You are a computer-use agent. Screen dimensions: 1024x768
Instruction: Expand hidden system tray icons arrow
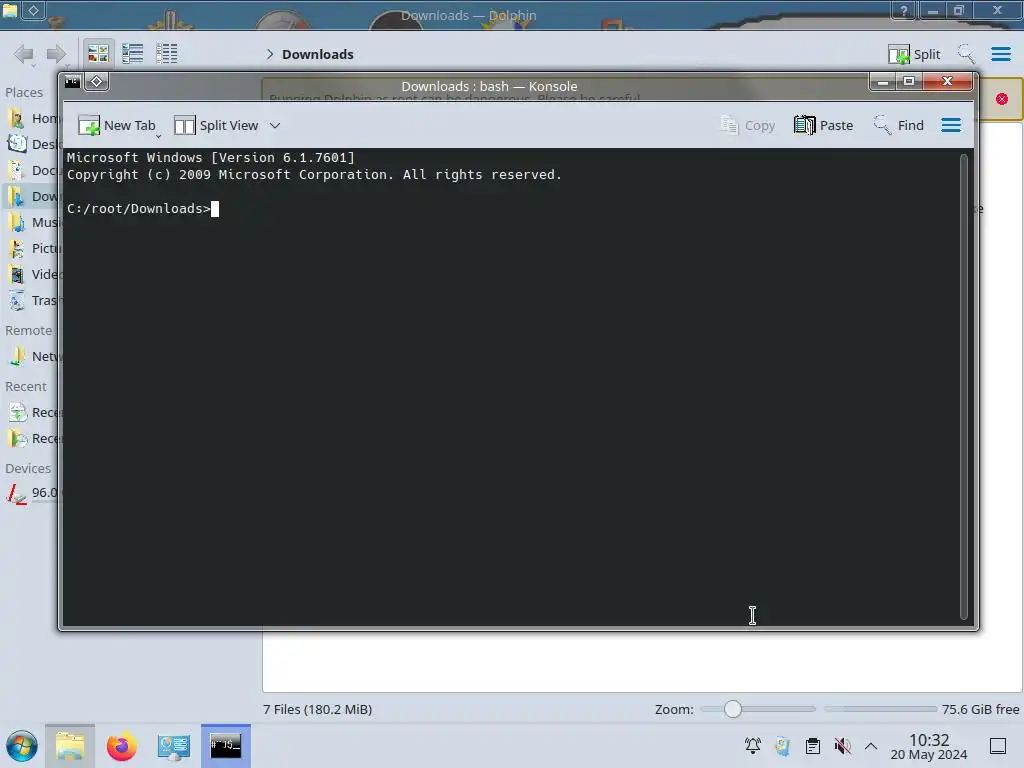click(x=871, y=746)
